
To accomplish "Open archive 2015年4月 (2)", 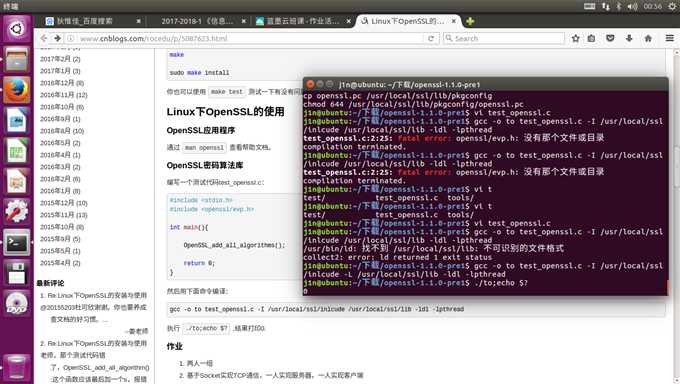I will pyautogui.click(x=60, y=263).
